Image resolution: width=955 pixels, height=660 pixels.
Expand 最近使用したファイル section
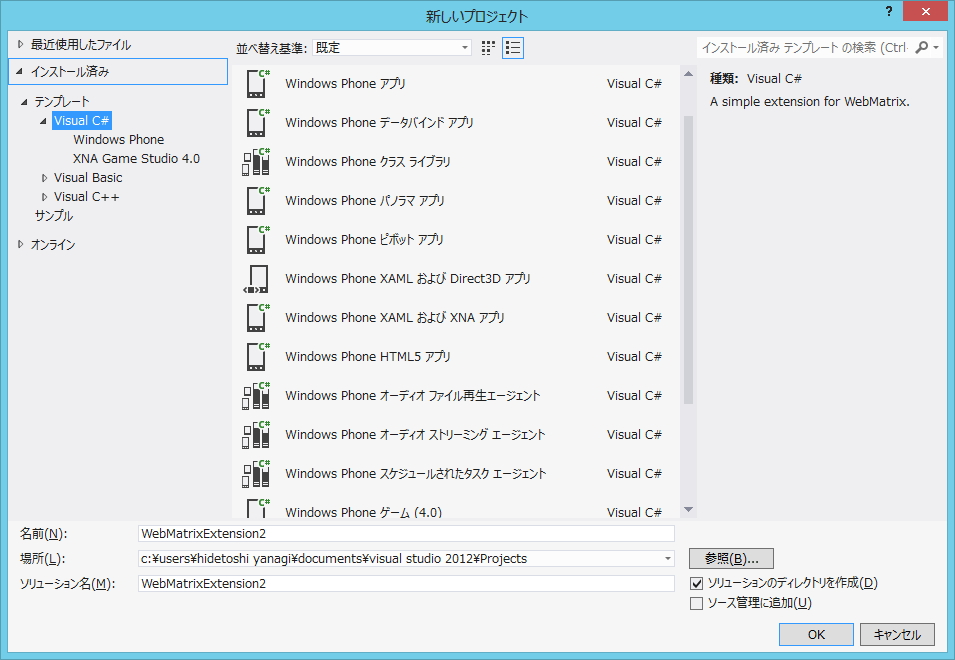(x=20, y=44)
